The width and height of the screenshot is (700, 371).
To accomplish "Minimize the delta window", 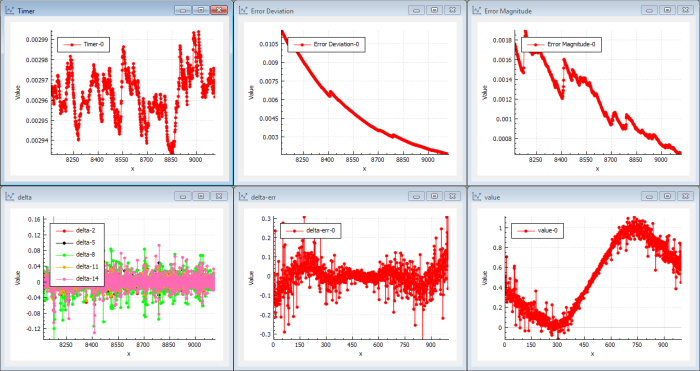I will point(183,196).
